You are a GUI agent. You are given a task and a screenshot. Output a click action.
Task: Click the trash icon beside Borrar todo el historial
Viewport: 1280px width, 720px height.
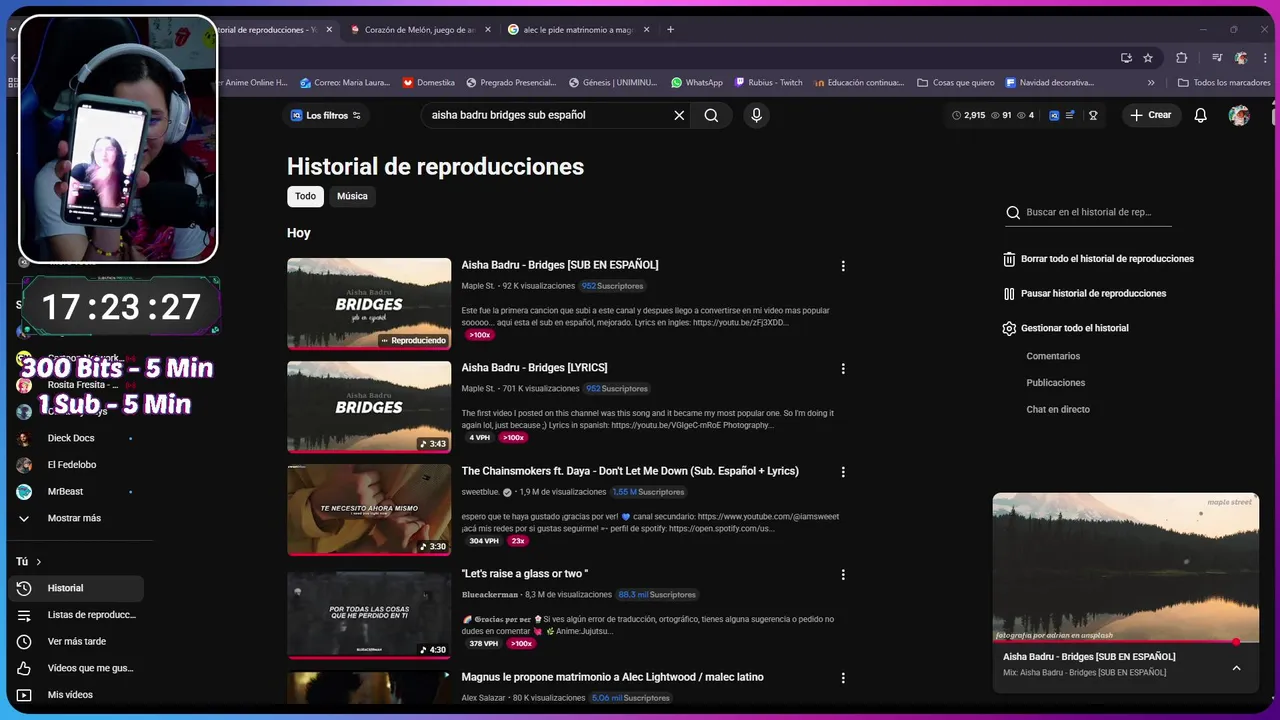[x=1009, y=259]
